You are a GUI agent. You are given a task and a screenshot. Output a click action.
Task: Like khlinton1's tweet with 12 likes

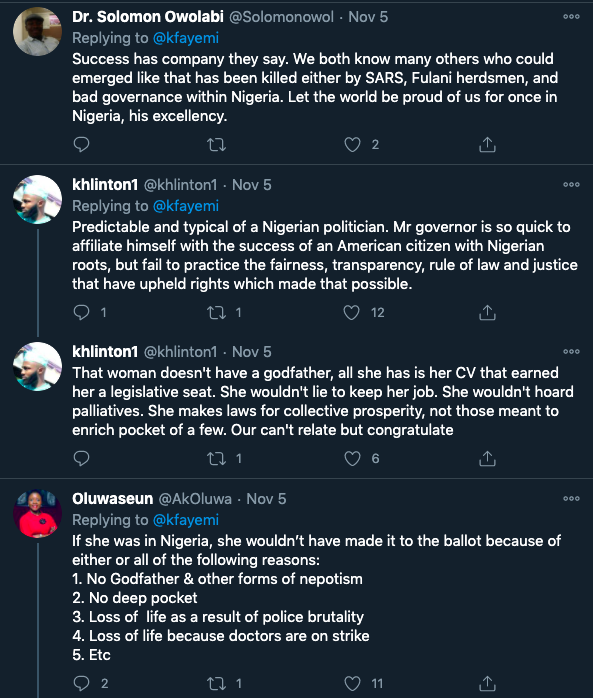click(352, 312)
